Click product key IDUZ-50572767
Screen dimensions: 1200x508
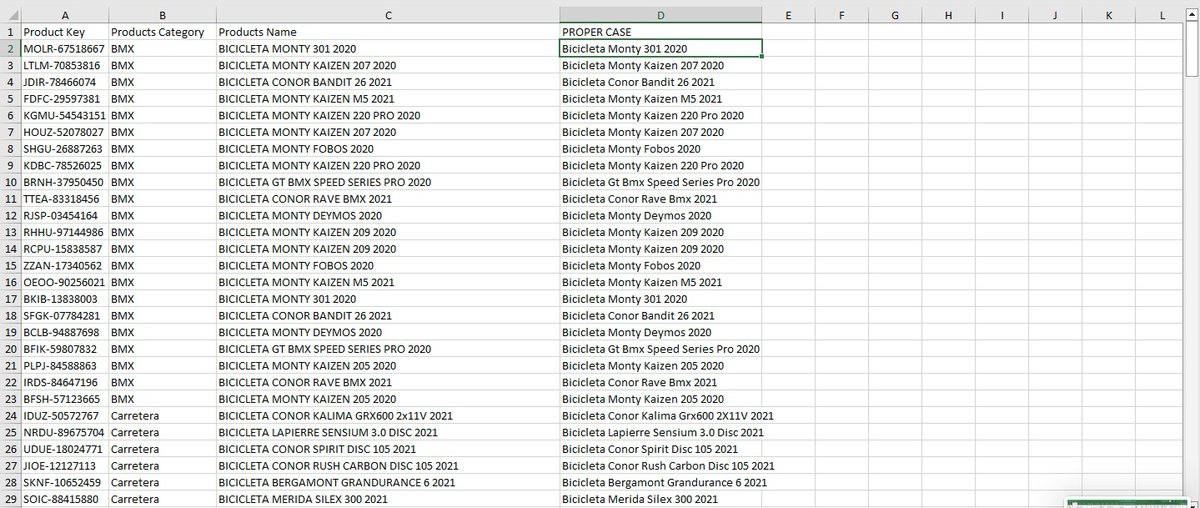pos(64,415)
